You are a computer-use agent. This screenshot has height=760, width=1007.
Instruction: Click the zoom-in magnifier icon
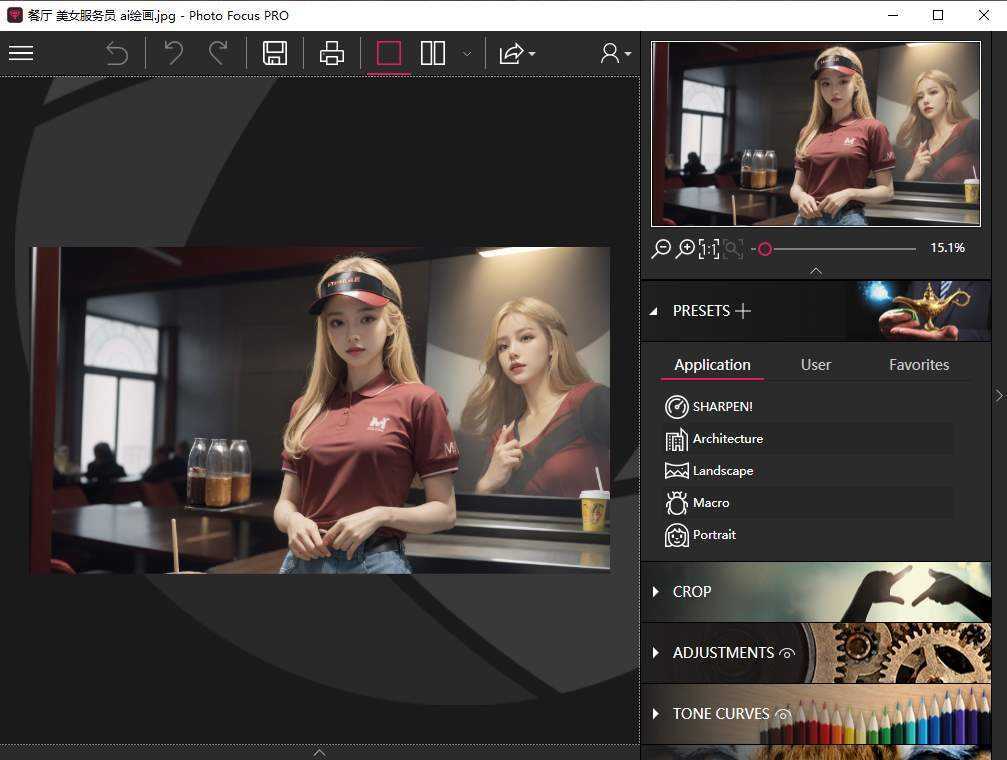click(686, 248)
